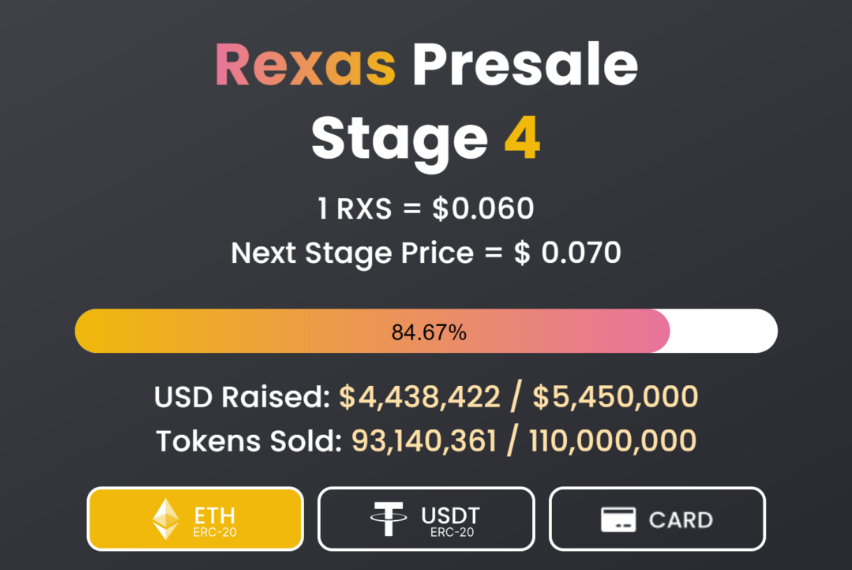Select ETH ERC-20 payment option

(195, 519)
